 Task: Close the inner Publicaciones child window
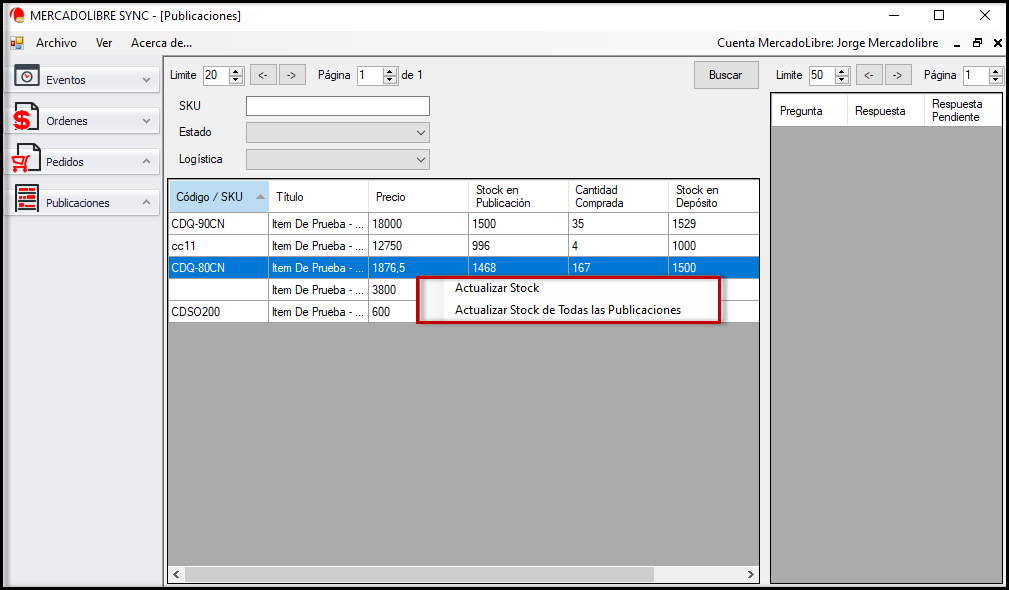(997, 43)
